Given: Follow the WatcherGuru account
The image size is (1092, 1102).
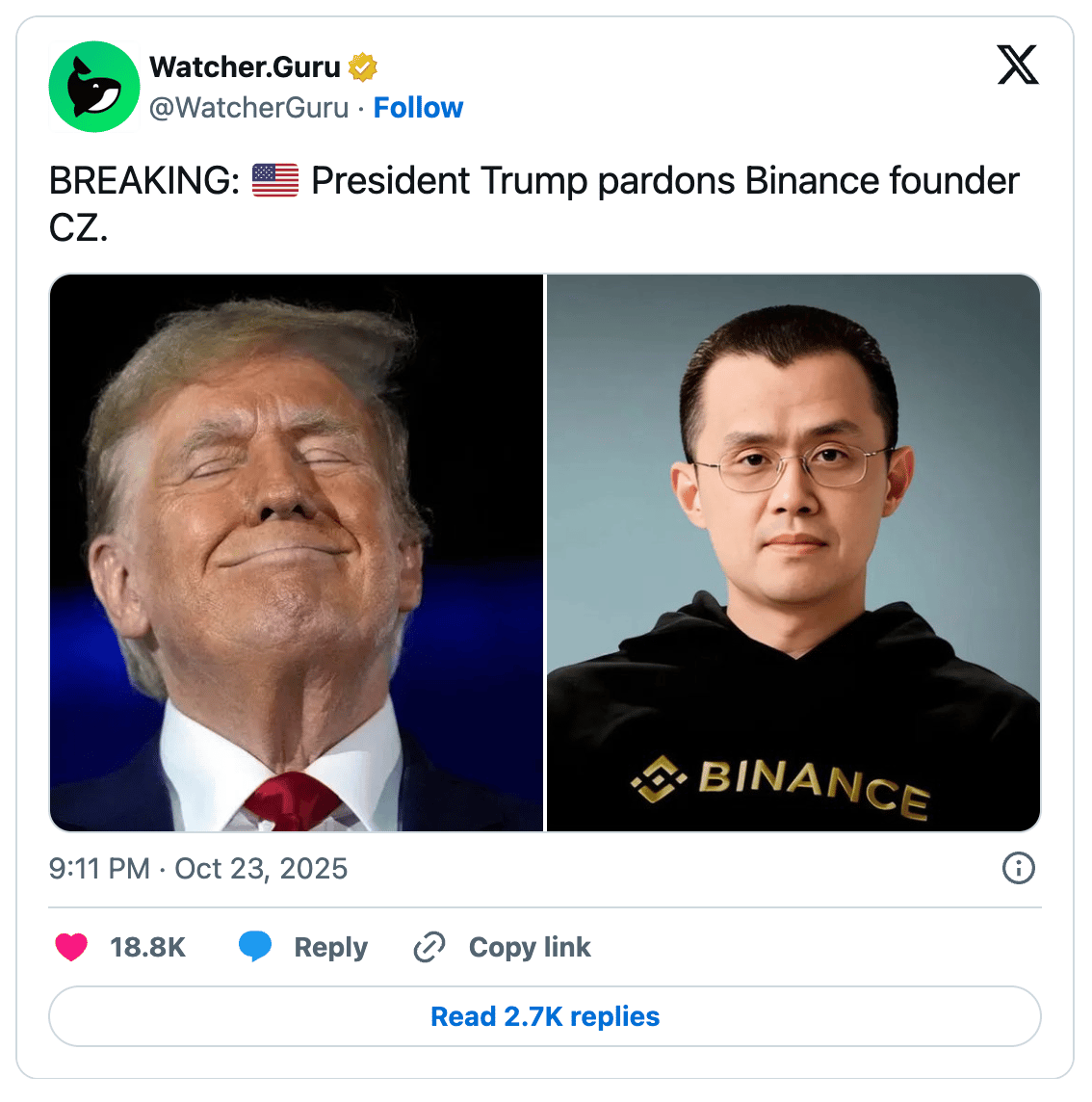Looking at the screenshot, I should (418, 108).
